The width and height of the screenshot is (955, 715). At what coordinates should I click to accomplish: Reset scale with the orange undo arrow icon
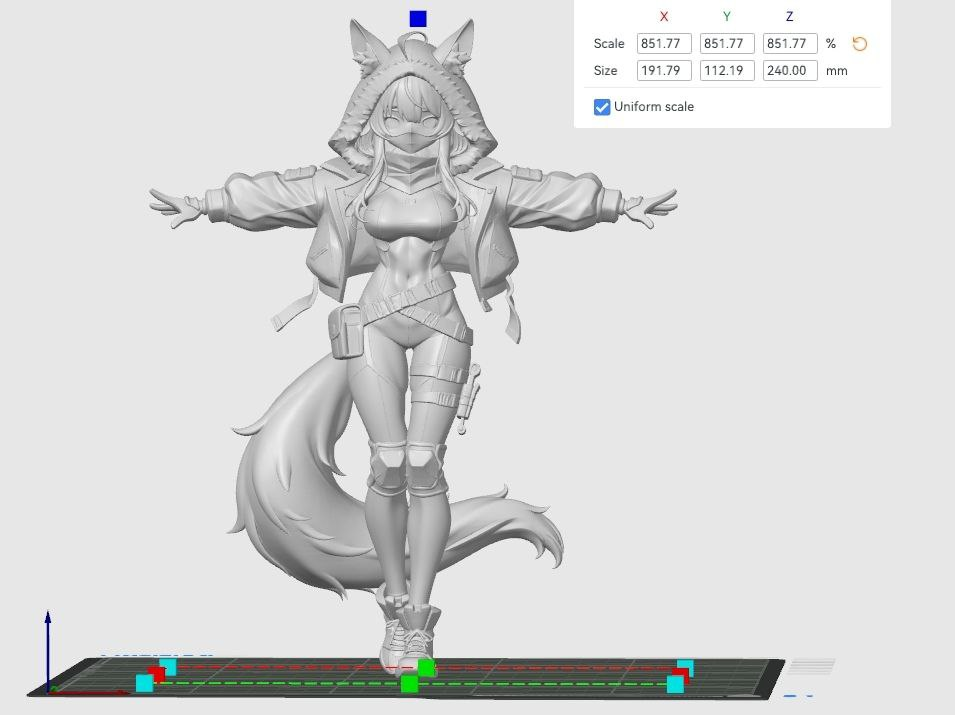click(x=859, y=44)
